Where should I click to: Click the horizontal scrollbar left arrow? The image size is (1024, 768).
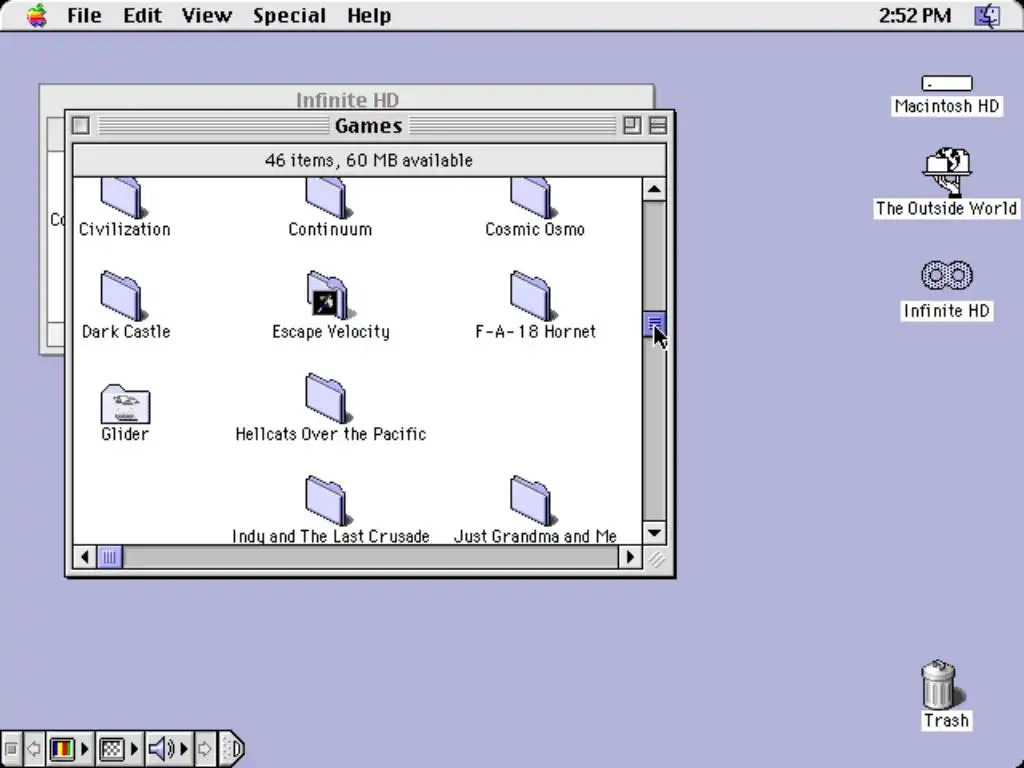coord(85,557)
